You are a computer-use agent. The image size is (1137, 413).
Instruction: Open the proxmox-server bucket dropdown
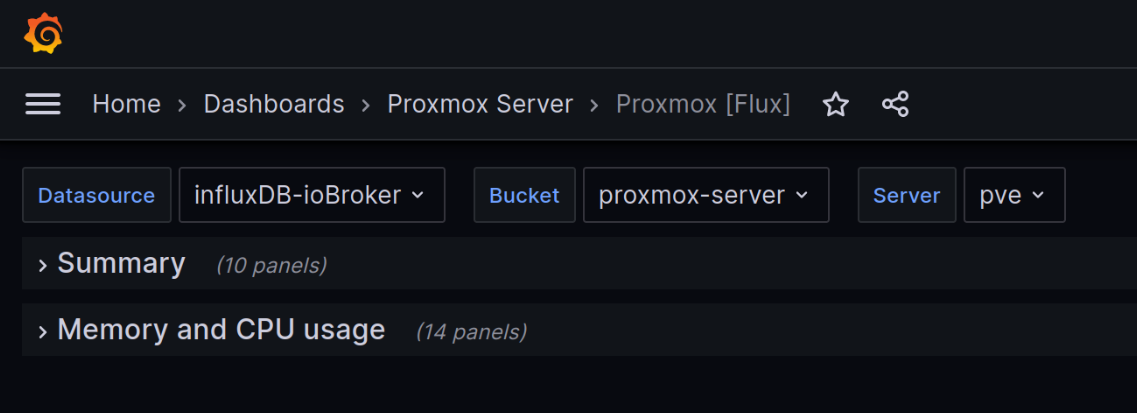[705, 195]
